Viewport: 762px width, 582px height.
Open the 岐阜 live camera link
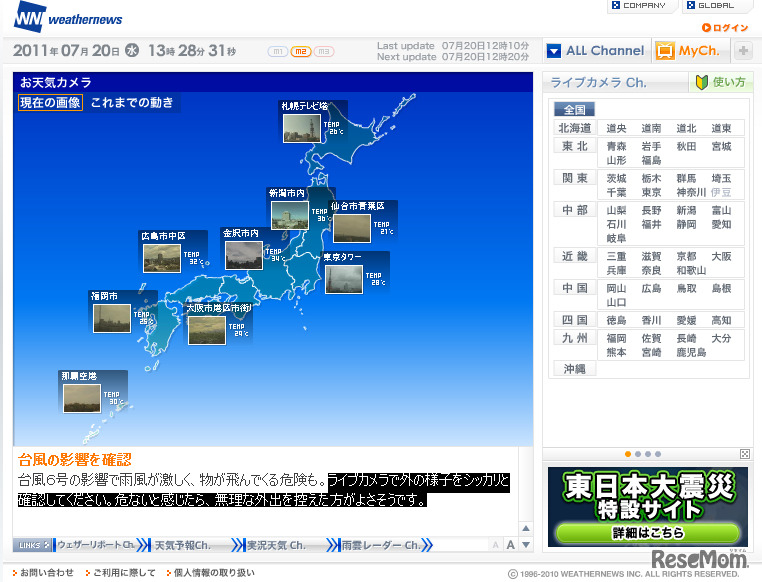(616, 239)
